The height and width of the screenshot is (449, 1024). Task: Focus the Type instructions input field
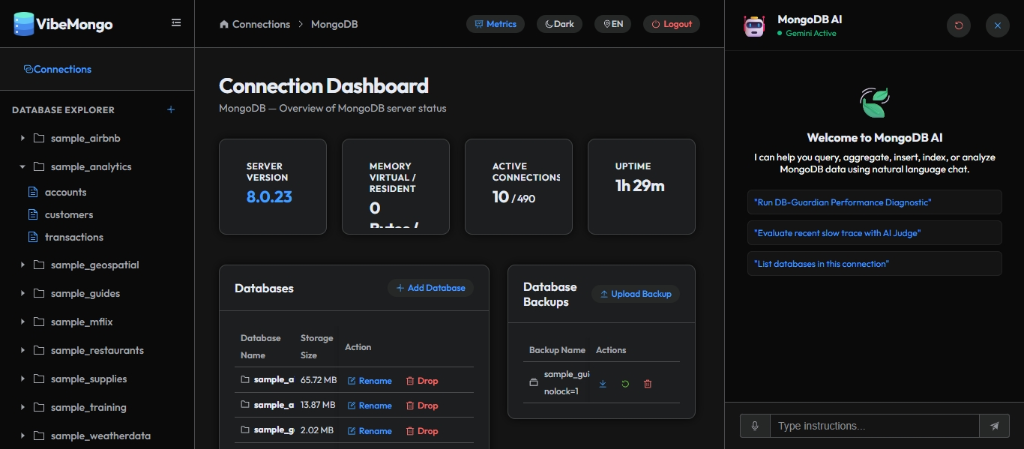point(874,426)
